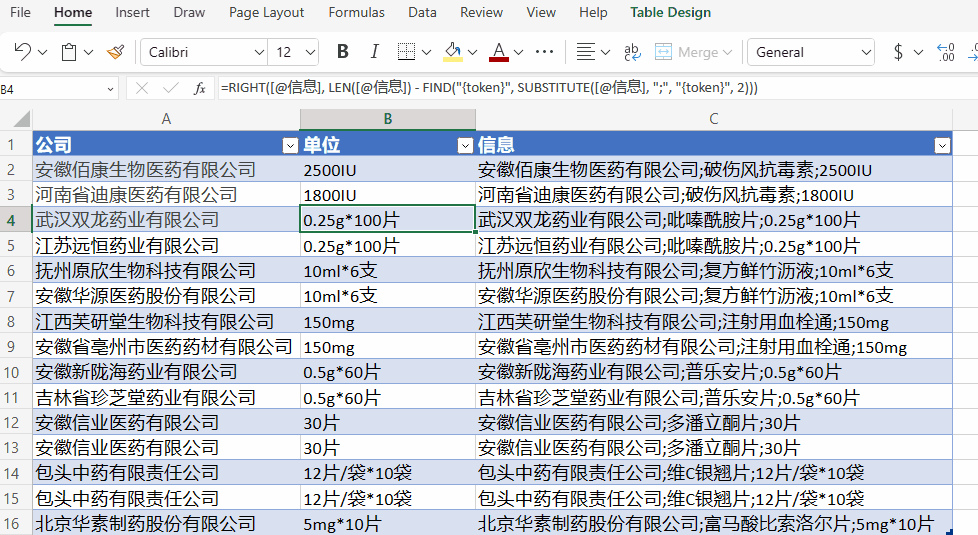Open the File menu

point(20,12)
